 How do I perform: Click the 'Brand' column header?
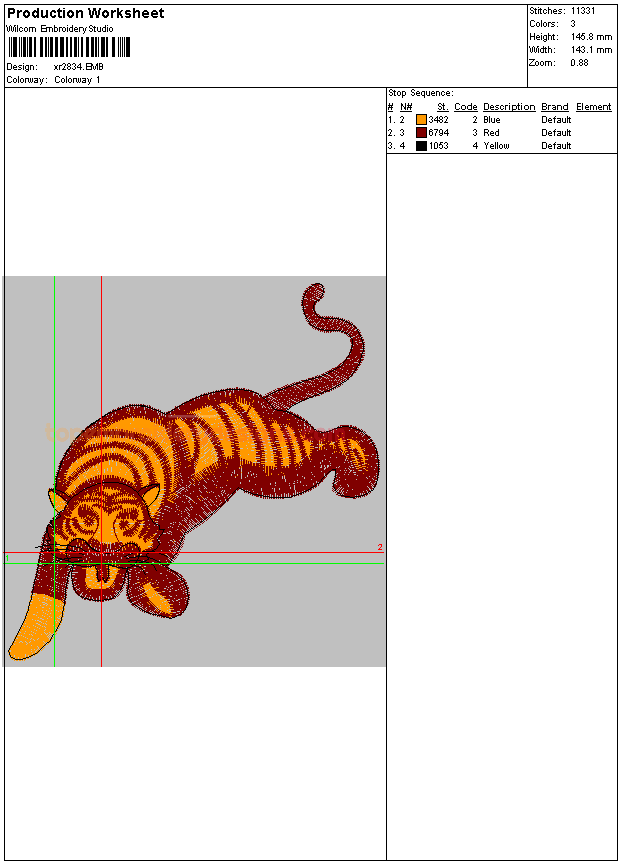coord(555,107)
